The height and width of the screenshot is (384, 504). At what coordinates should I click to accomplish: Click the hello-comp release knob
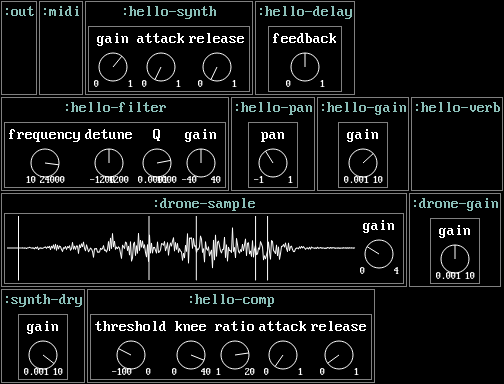point(339,355)
